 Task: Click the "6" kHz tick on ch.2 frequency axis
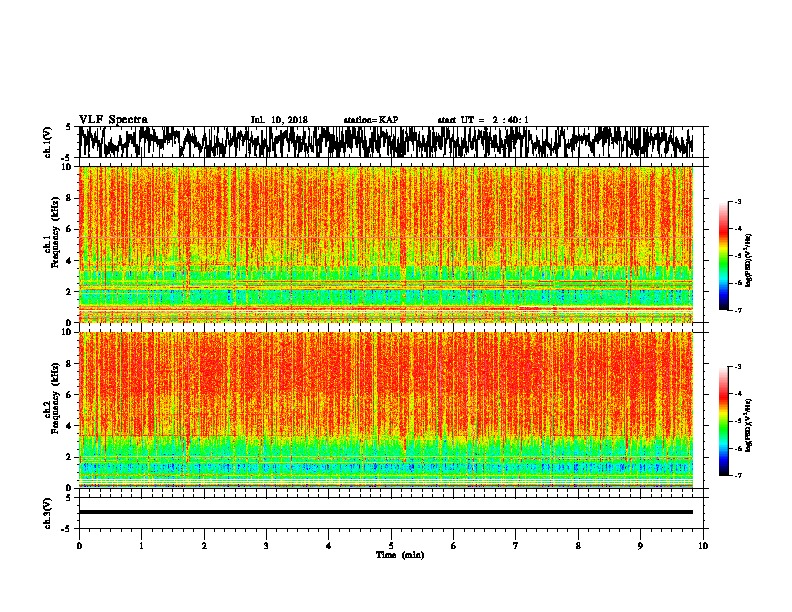click(70, 395)
